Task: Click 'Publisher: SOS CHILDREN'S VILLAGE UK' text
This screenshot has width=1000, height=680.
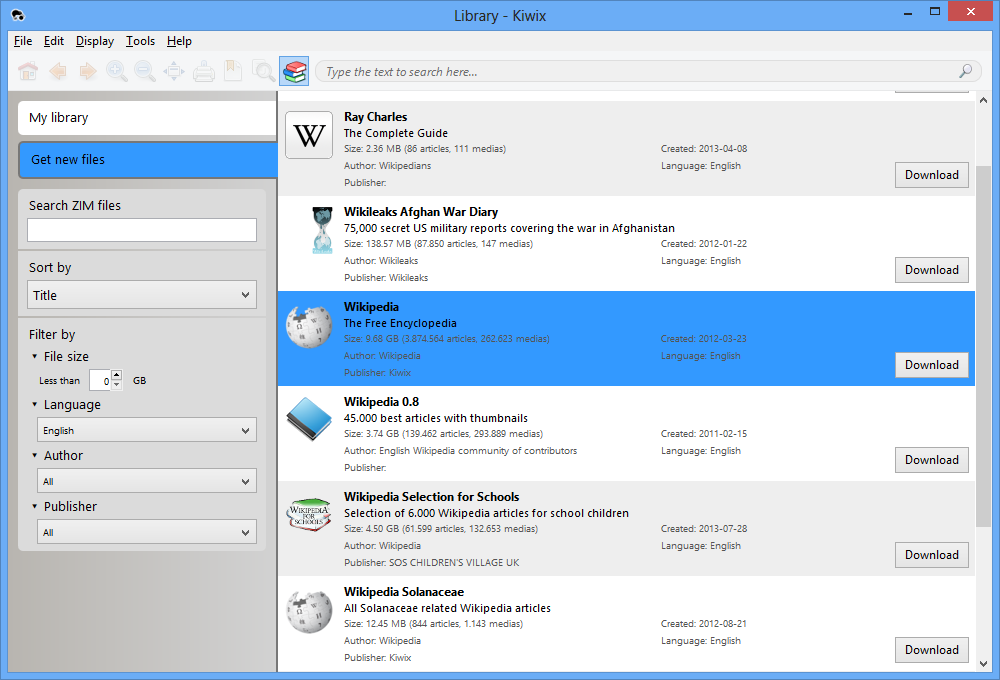Action: point(432,563)
